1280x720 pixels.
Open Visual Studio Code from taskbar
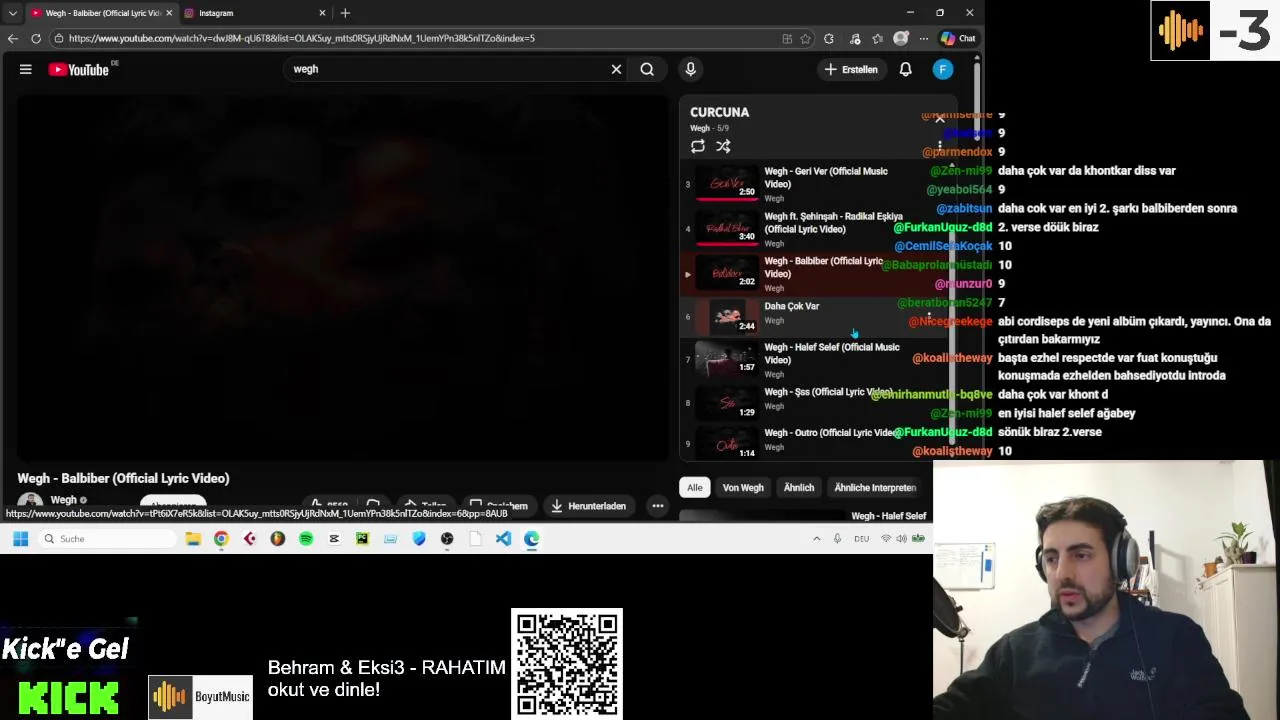(503, 539)
